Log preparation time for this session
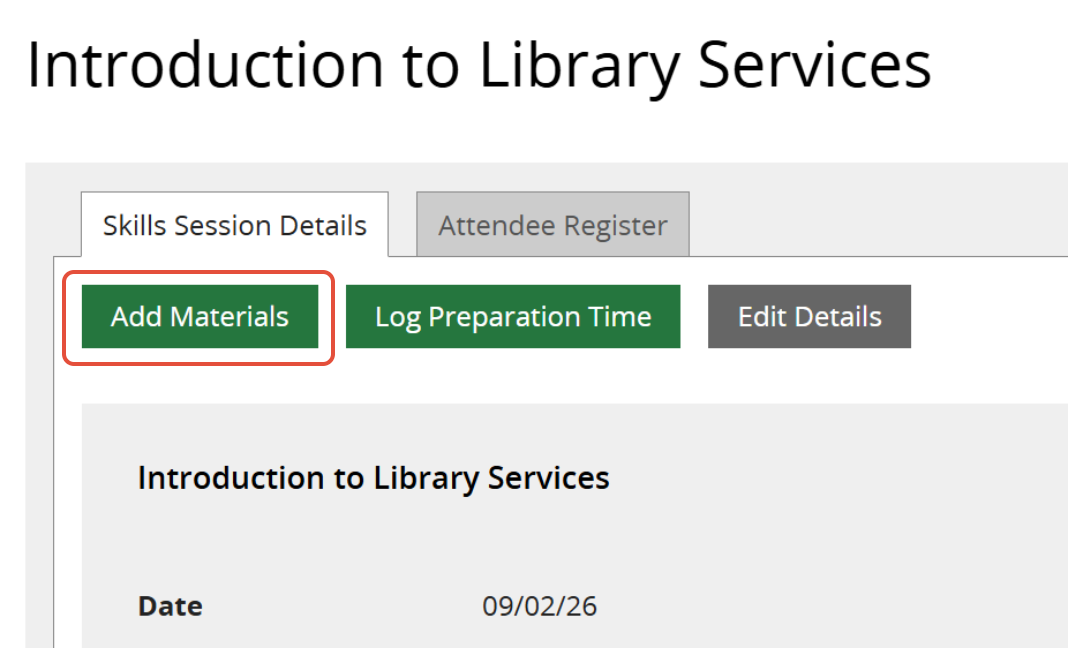 point(513,317)
